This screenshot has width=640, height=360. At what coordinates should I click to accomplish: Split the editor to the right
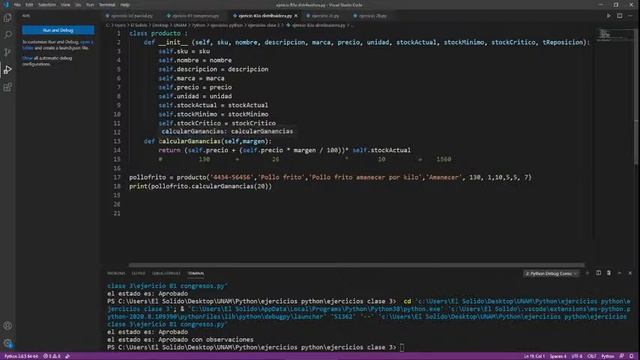click(620, 16)
